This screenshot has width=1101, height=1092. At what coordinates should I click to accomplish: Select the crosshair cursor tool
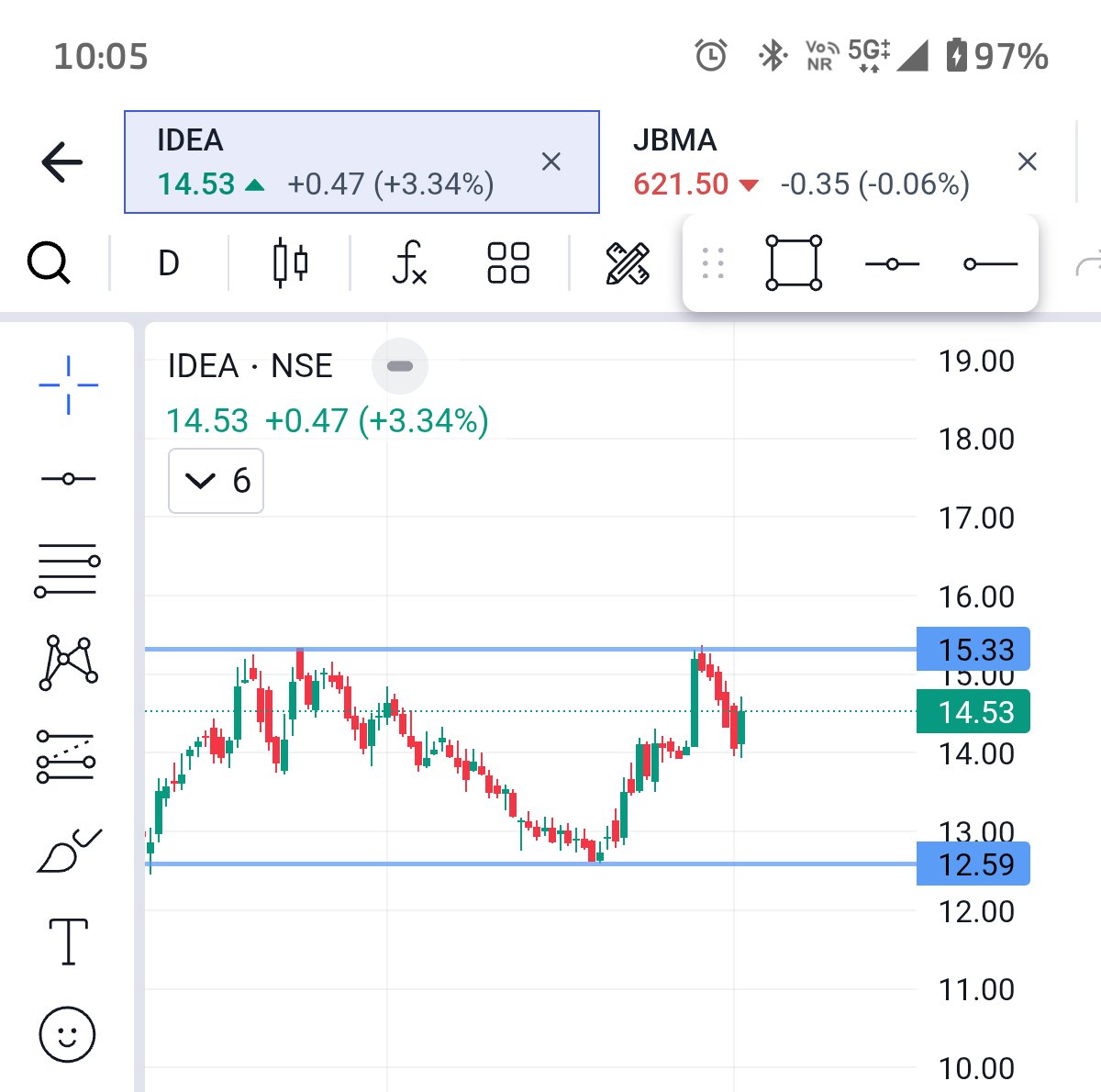[68, 385]
